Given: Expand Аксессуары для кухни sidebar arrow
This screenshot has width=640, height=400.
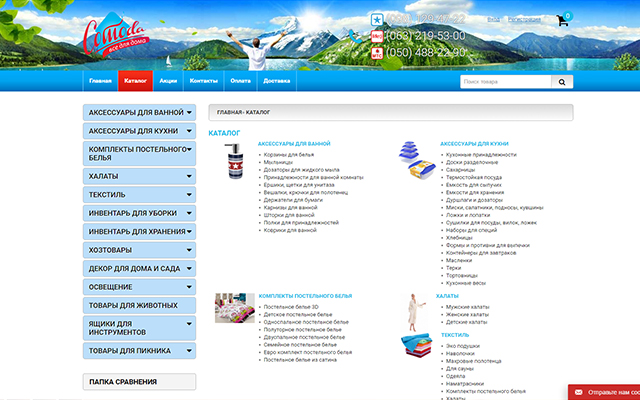Looking at the screenshot, I should pyautogui.click(x=189, y=131).
